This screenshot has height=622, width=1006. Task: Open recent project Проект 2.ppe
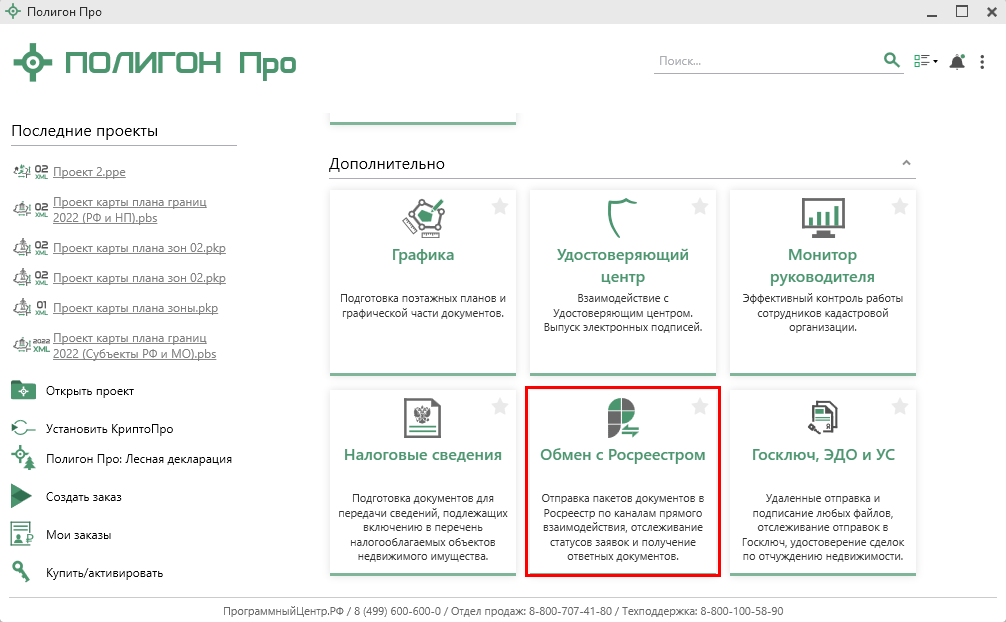click(89, 172)
